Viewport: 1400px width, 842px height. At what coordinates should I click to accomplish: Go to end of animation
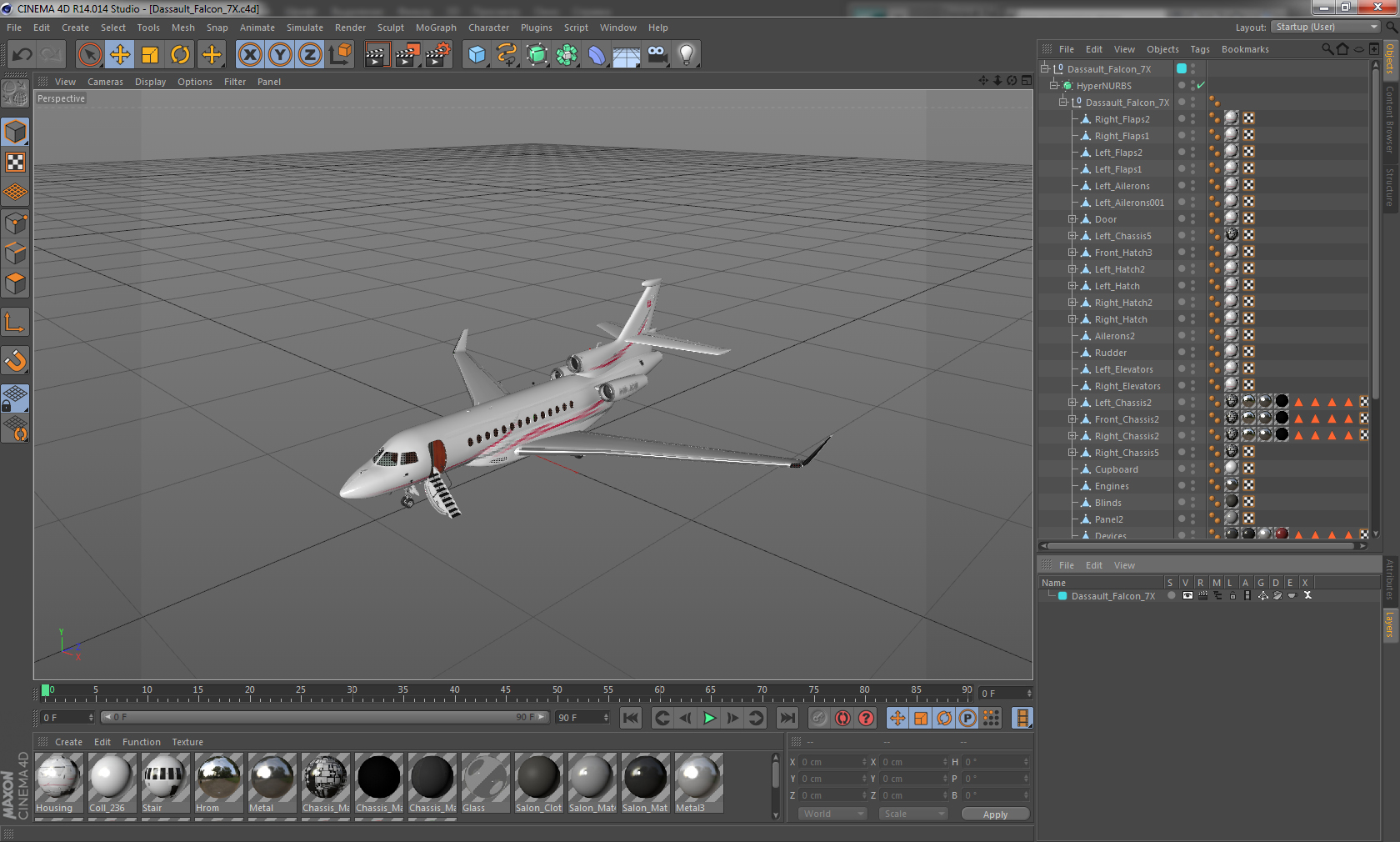(787, 718)
